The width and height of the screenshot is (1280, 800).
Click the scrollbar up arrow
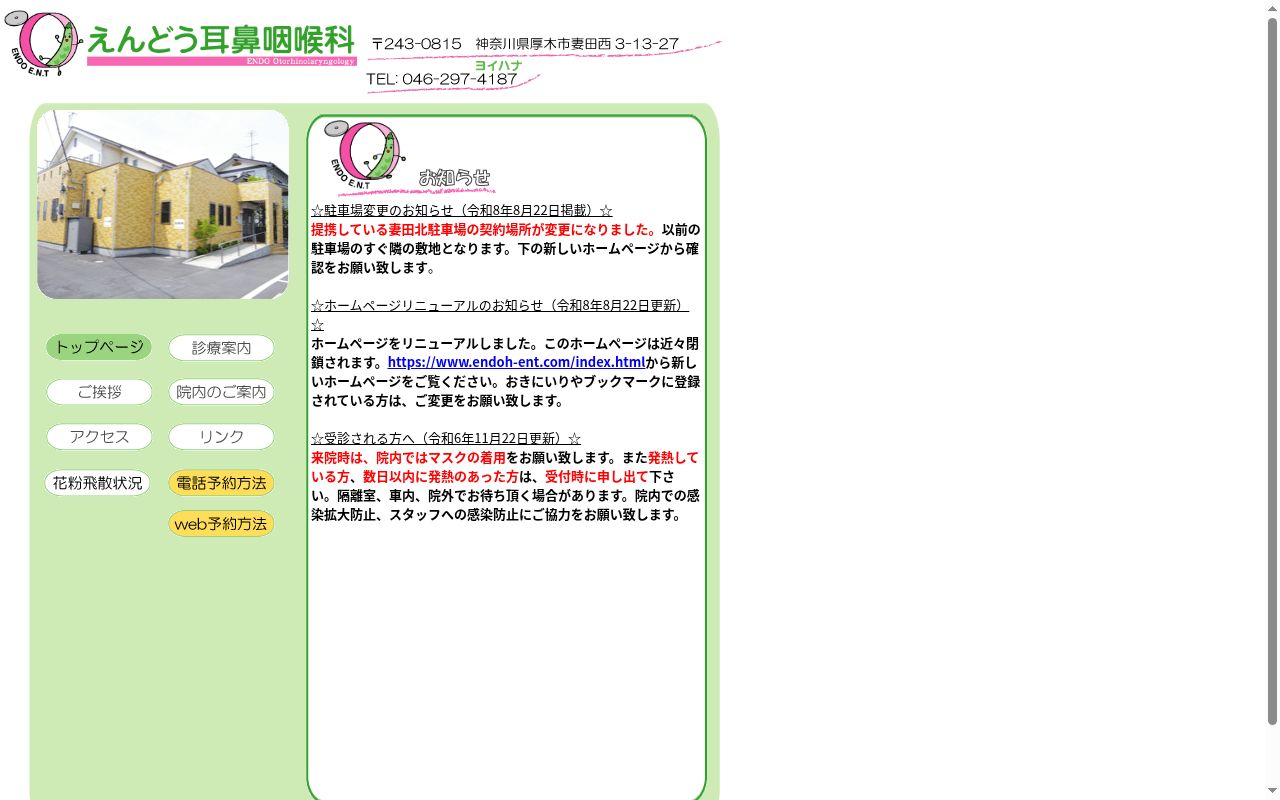point(1272,8)
